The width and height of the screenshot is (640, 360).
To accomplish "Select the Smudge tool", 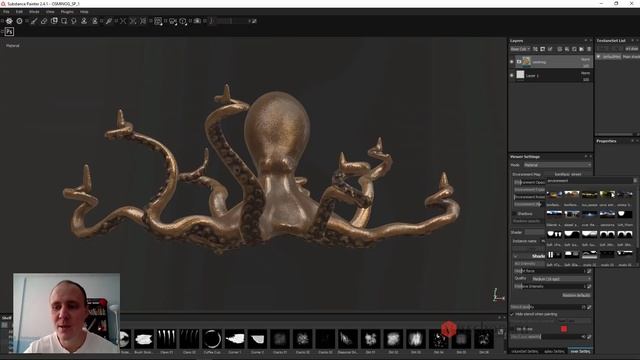I will 74,21.
